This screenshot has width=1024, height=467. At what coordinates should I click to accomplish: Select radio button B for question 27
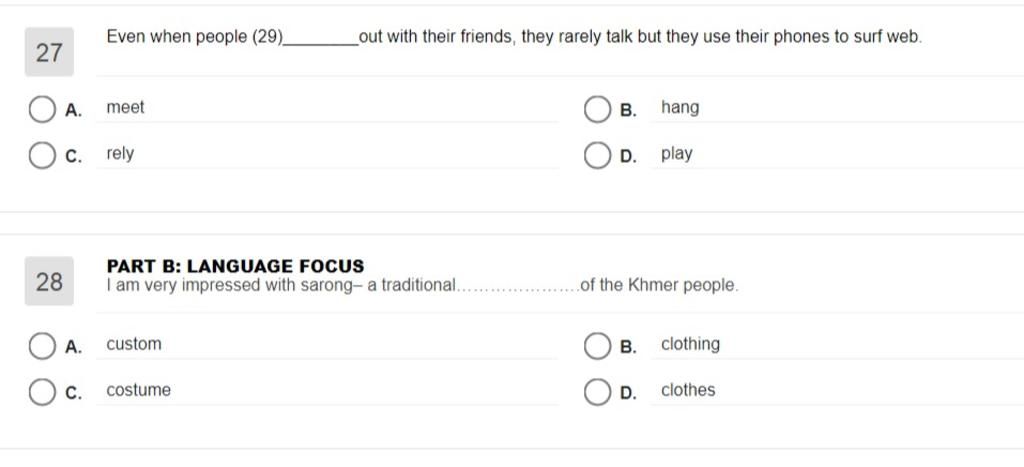click(x=597, y=110)
